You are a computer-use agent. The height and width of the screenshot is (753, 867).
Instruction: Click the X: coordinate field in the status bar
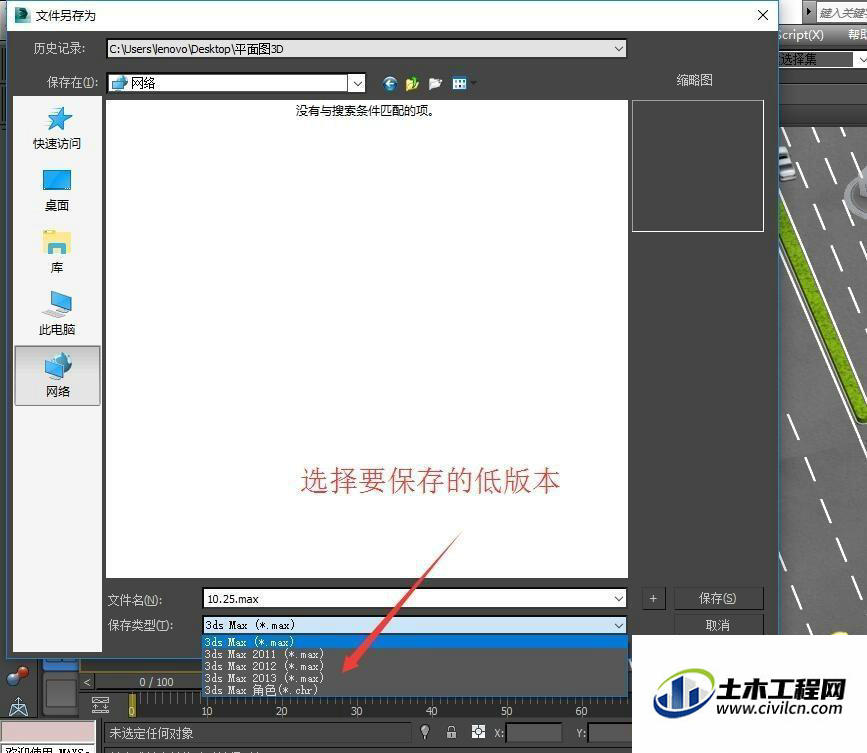[x=534, y=733]
